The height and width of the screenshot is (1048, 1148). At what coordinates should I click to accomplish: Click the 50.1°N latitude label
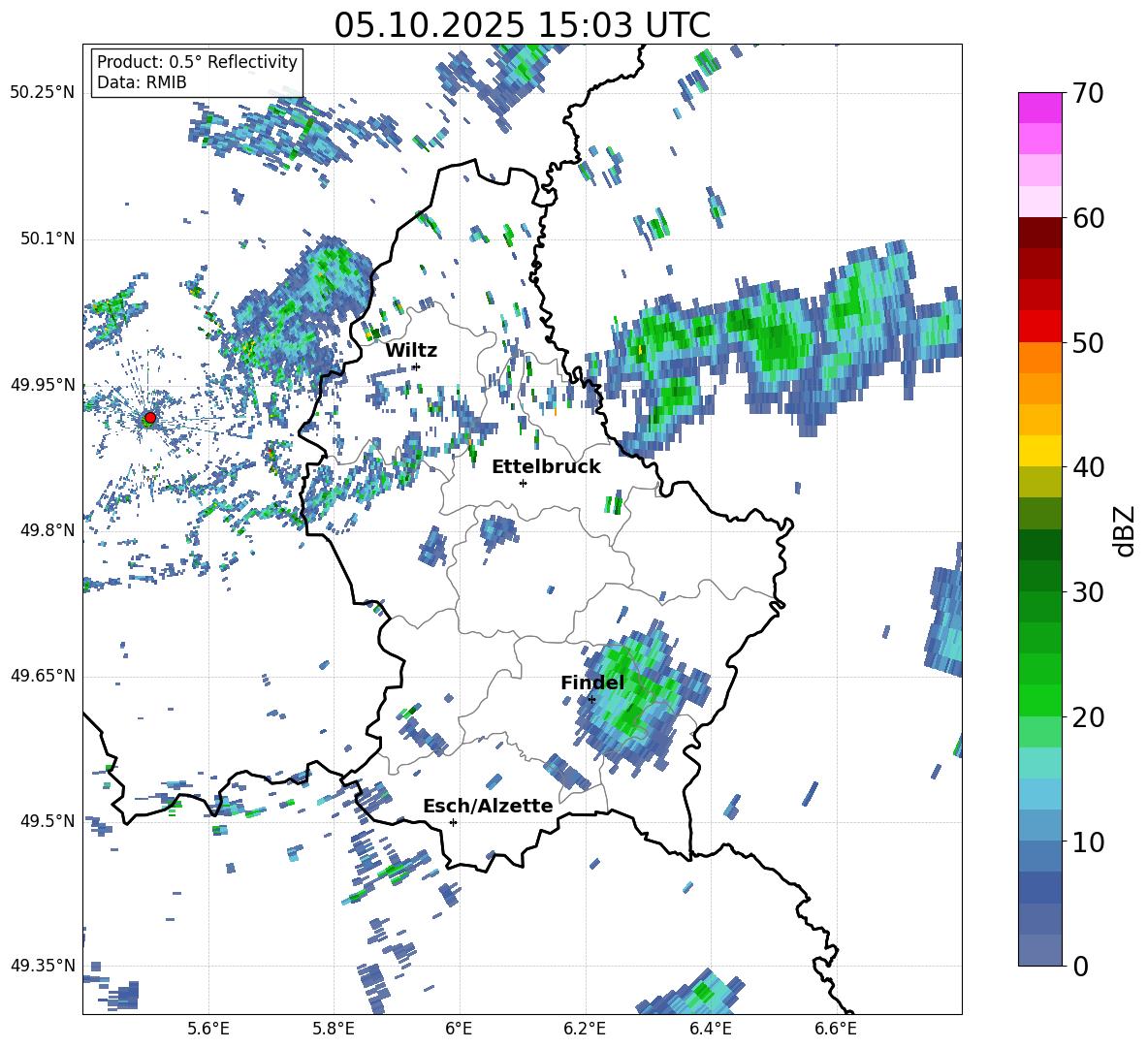[47, 238]
